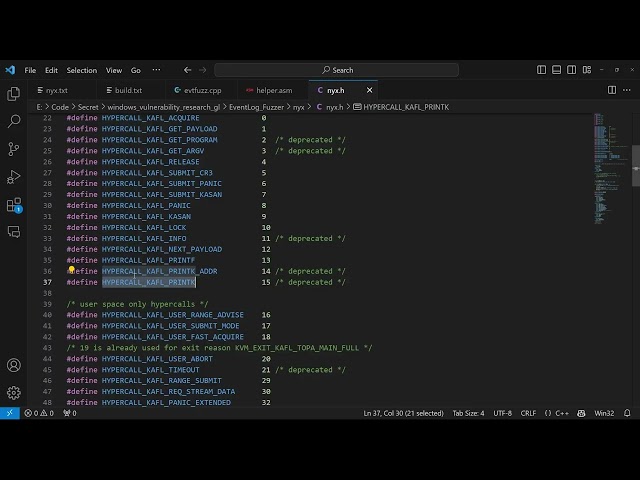Click the ports forwarded status item
This screenshot has width=640, height=480.
(x=70, y=413)
